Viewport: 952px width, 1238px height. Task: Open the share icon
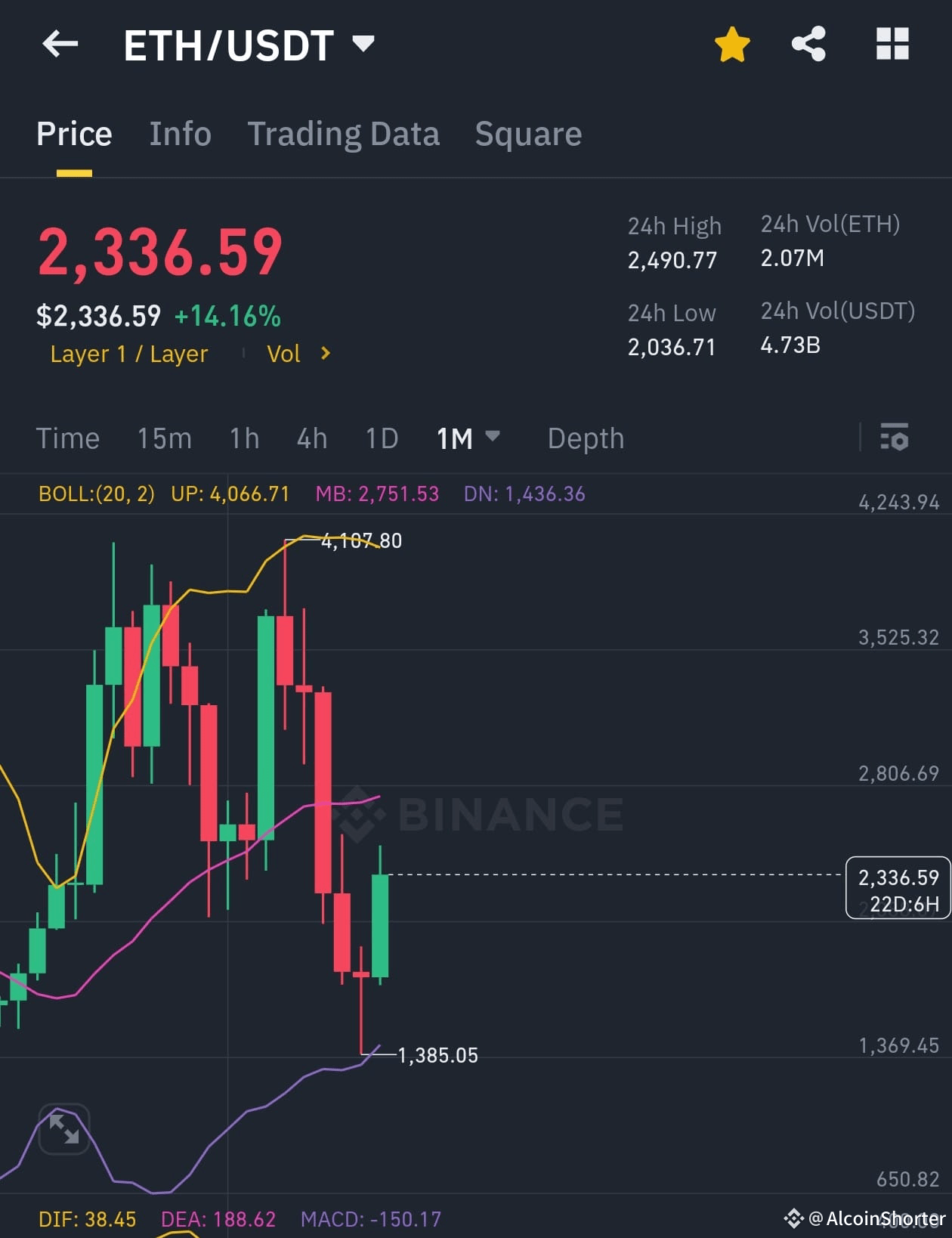coord(808,44)
